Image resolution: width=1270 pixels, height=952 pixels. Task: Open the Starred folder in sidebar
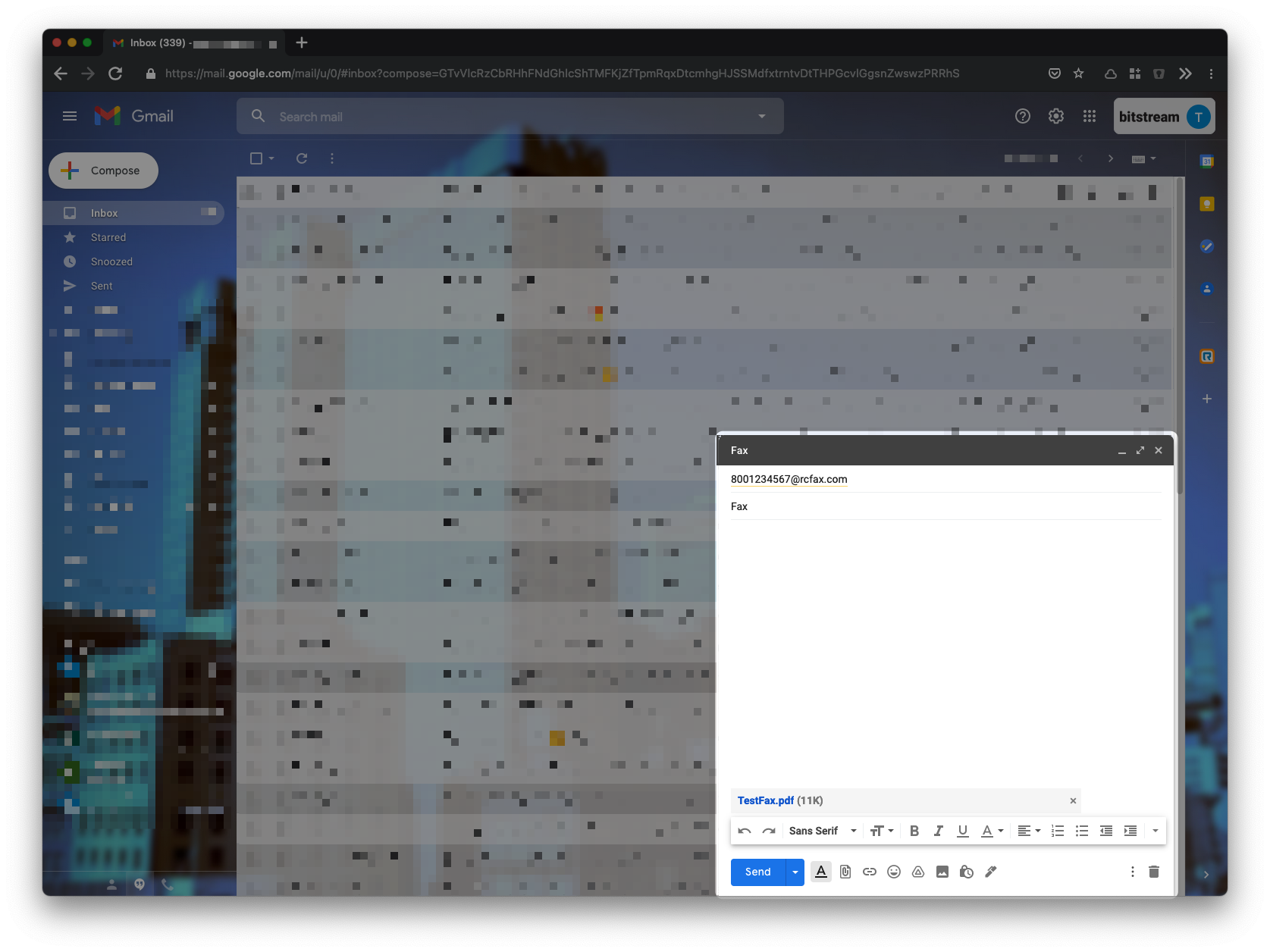coord(108,237)
